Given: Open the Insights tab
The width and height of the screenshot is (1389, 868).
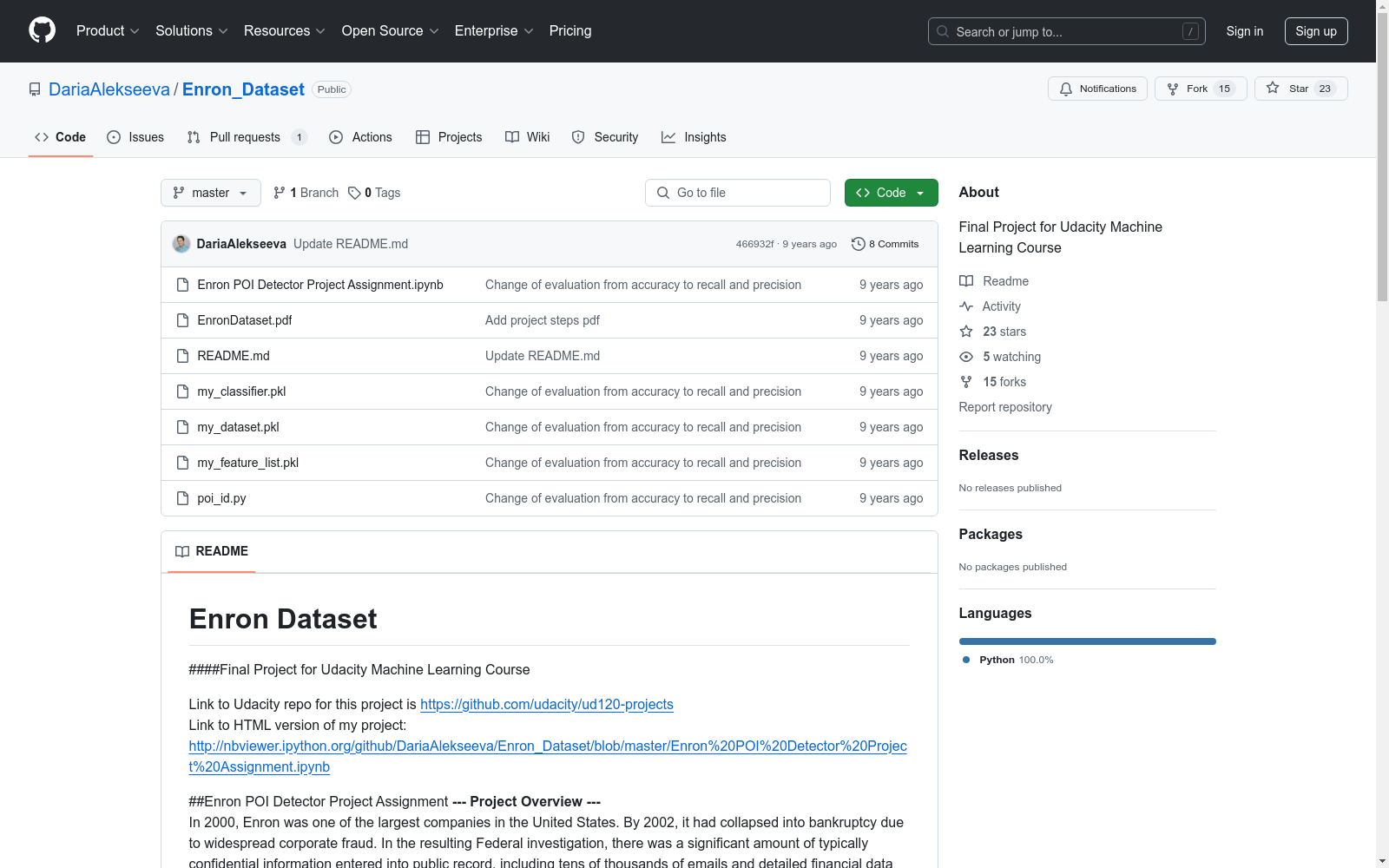Looking at the screenshot, I should (x=694, y=137).
